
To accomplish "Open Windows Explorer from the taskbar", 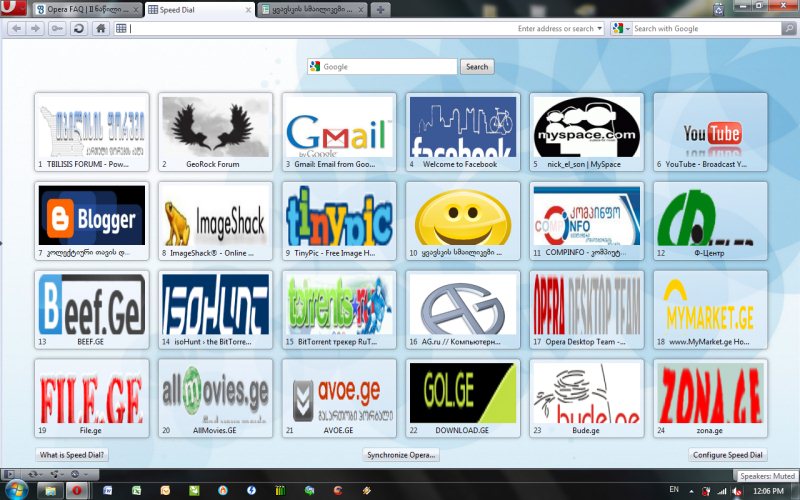I will pyautogui.click(x=50, y=491).
